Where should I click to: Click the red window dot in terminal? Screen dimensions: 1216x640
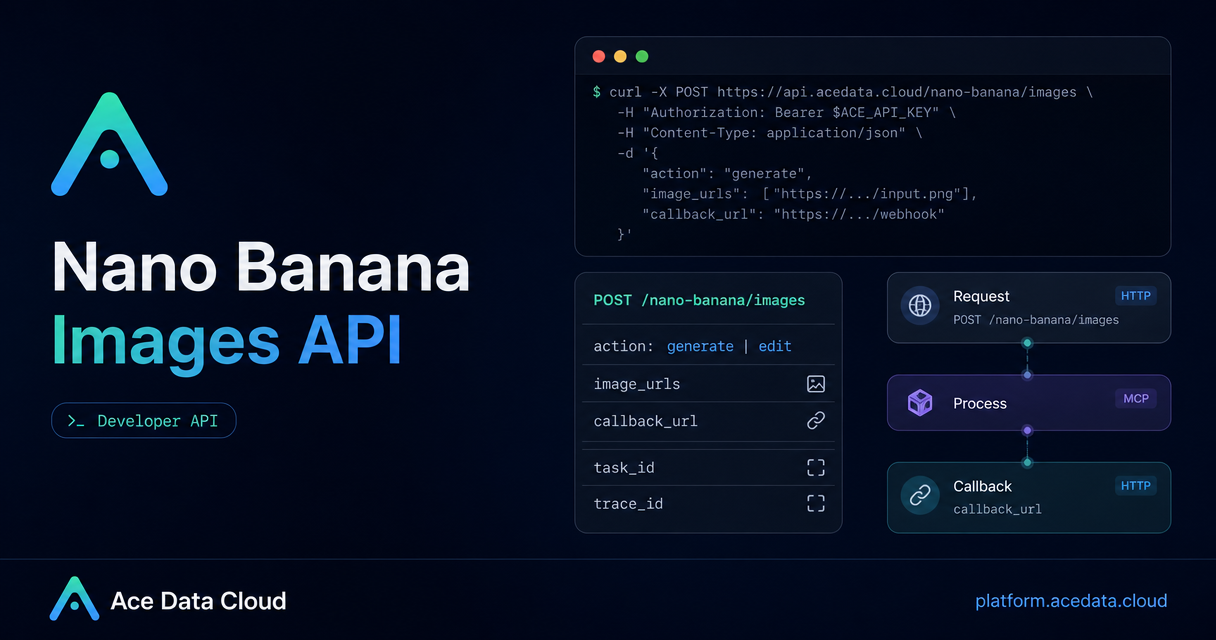pos(599,56)
